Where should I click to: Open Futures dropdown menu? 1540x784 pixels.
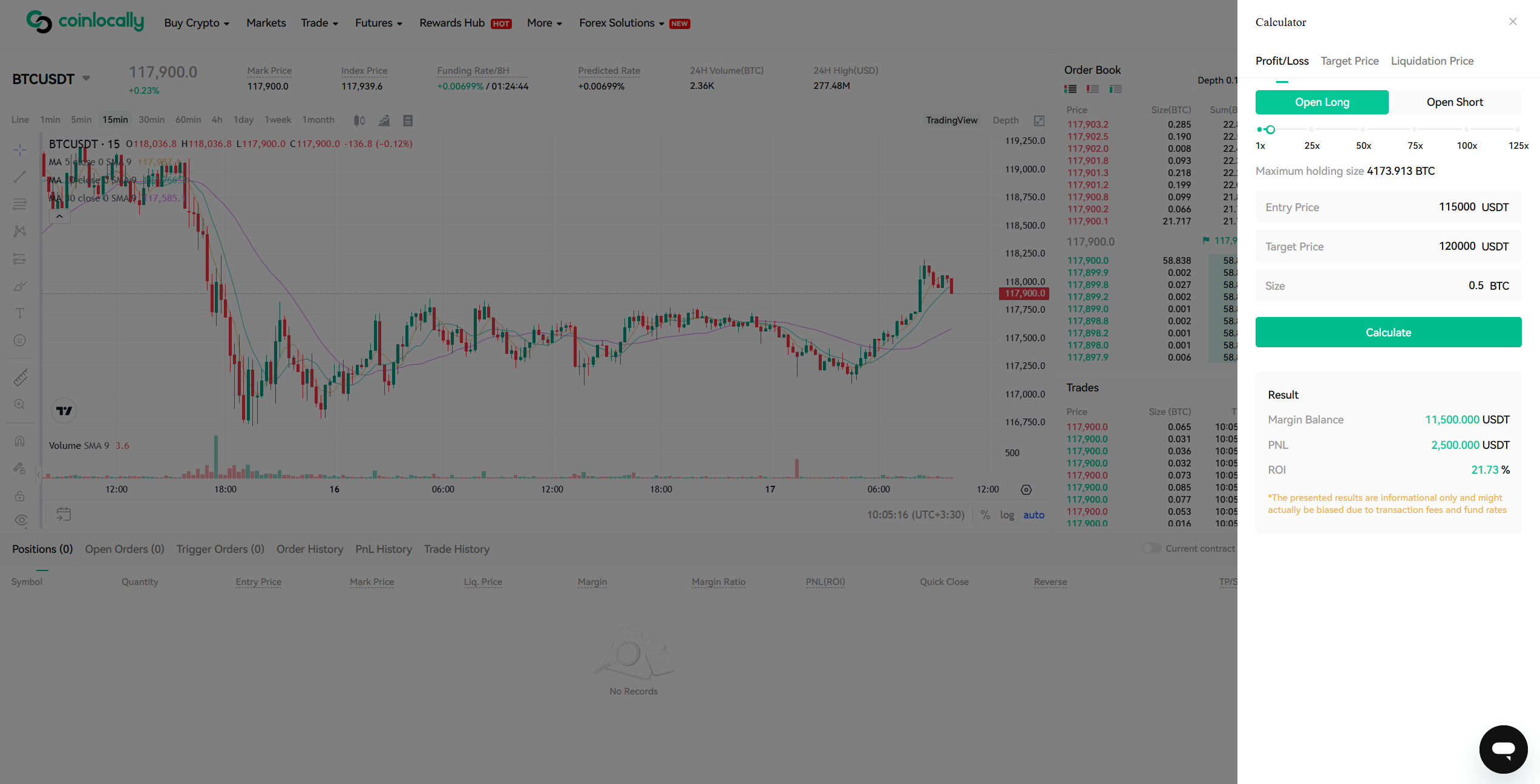click(379, 23)
